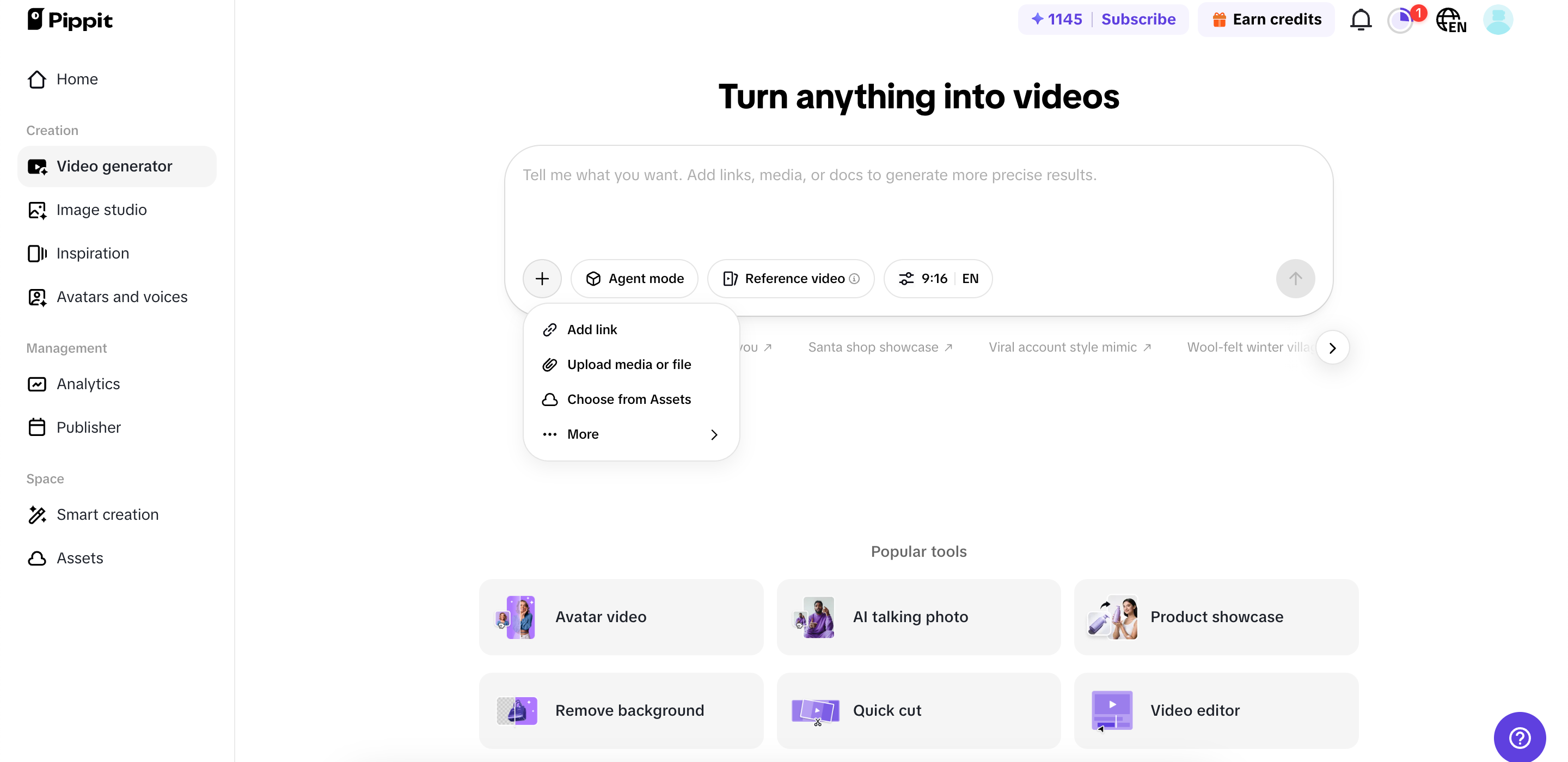Image resolution: width=1568 pixels, height=762 pixels.
Task: Enable Agent mode
Action: (634, 278)
